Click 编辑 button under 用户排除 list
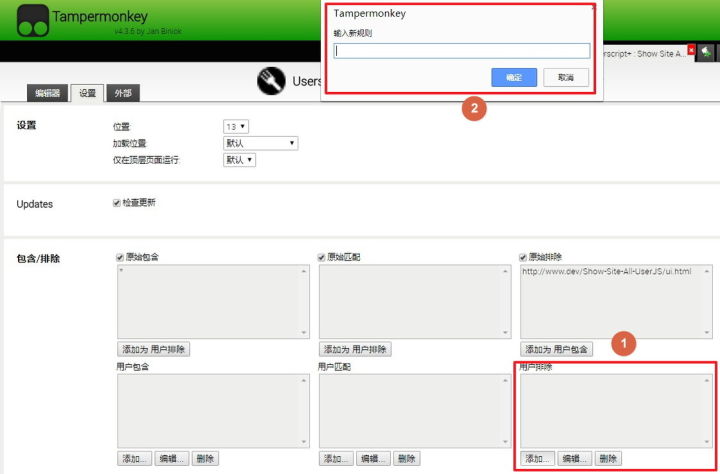 tap(575, 458)
